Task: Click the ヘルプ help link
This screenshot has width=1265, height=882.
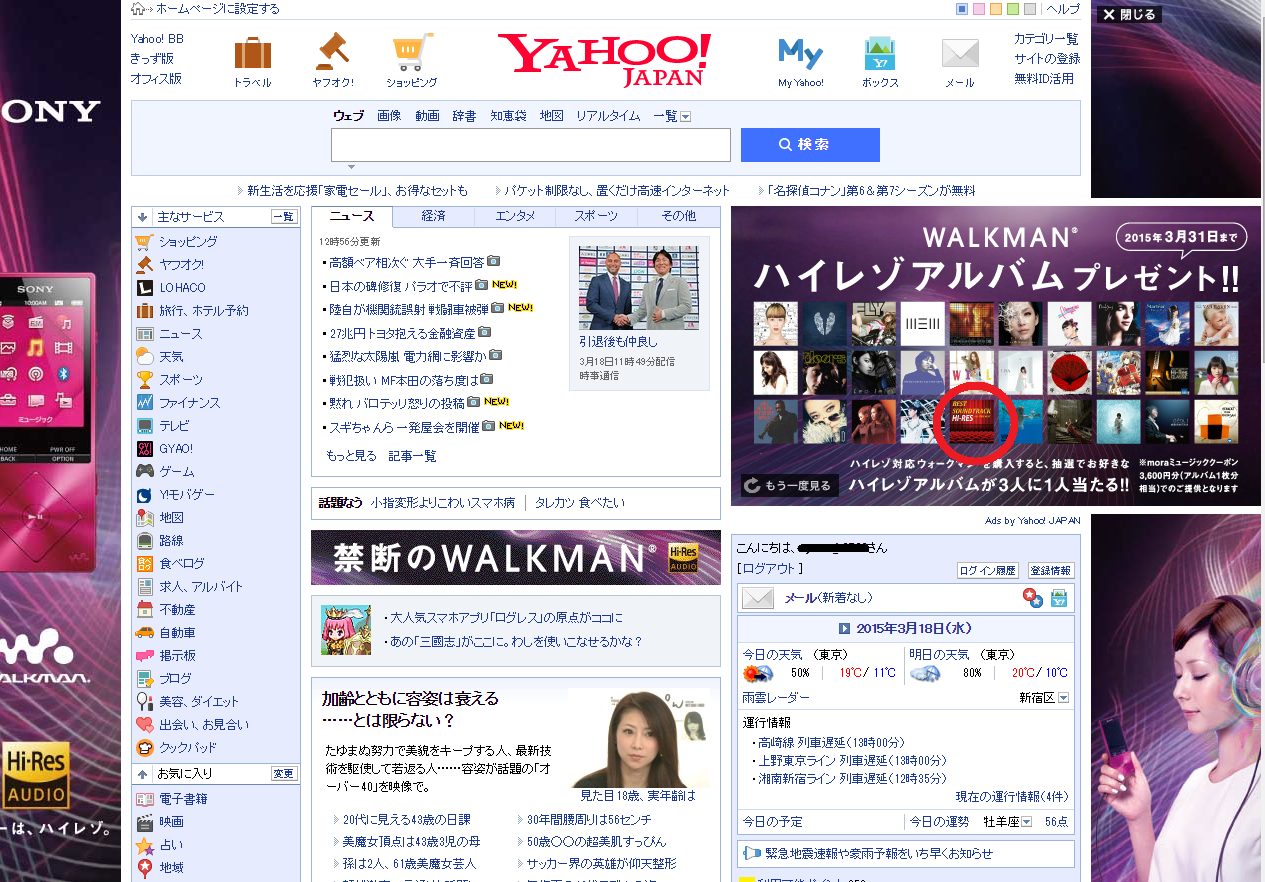Action: (1063, 9)
